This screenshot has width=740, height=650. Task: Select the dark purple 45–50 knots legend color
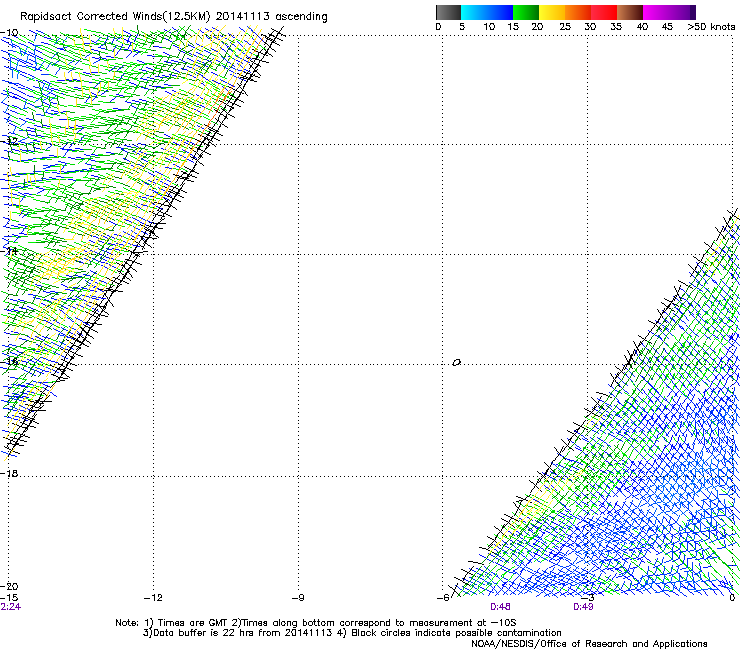click(x=682, y=12)
